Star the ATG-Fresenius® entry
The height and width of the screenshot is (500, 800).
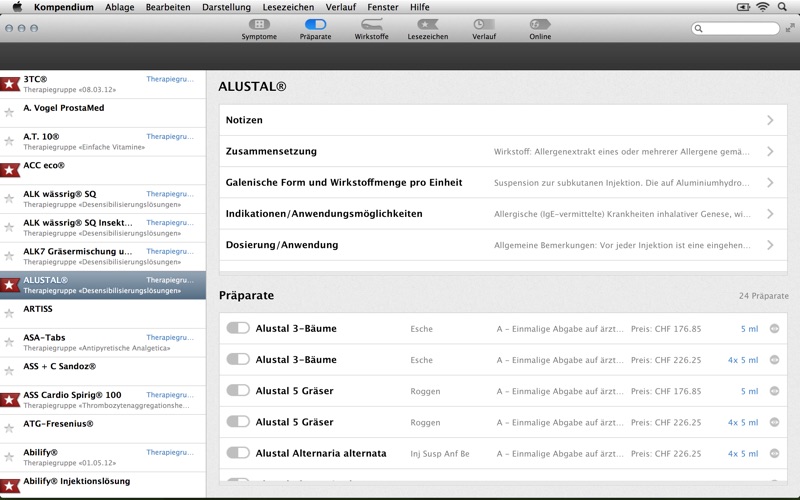pyautogui.click(x=9, y=428)
